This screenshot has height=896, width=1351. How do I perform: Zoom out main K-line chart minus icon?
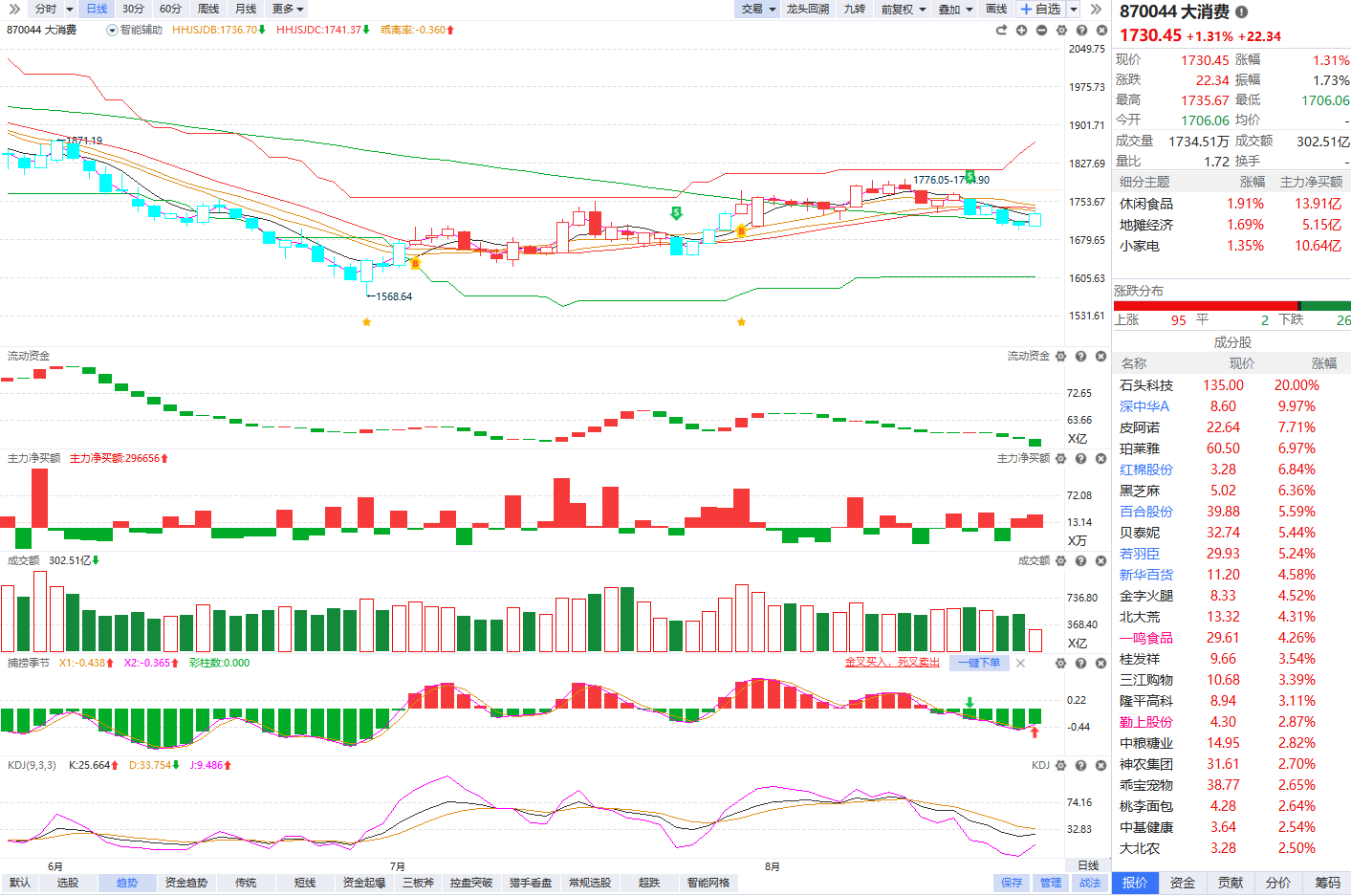pos(1041,31)
